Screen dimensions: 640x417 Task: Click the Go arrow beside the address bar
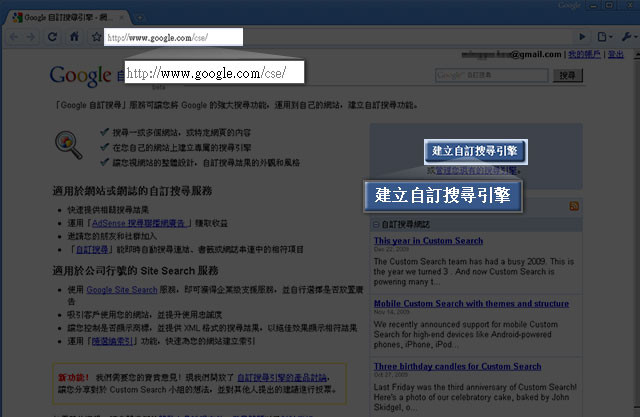(x=582, y=37)
